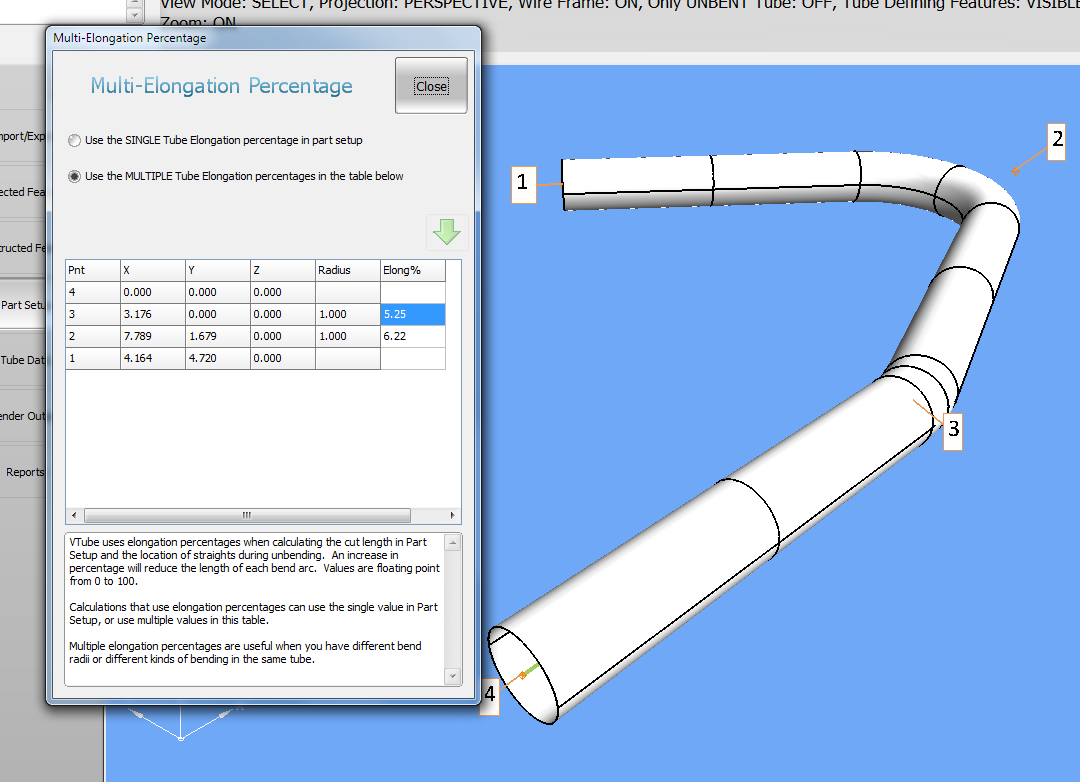Click point label 2 marker near the bend
Viewport: 1080px width, 782px height.
coord(1056,139)
